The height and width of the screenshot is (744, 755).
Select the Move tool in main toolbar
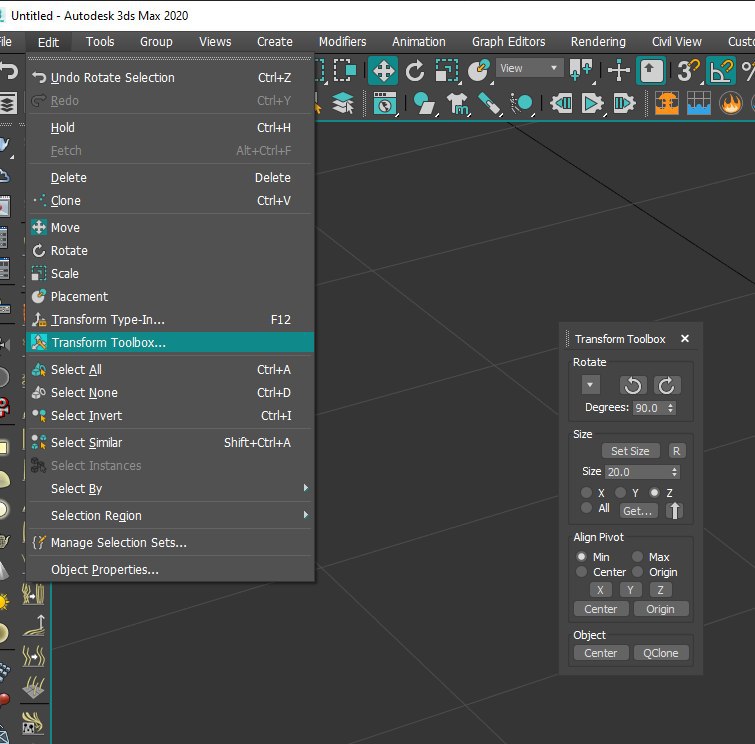click(383, 71)
